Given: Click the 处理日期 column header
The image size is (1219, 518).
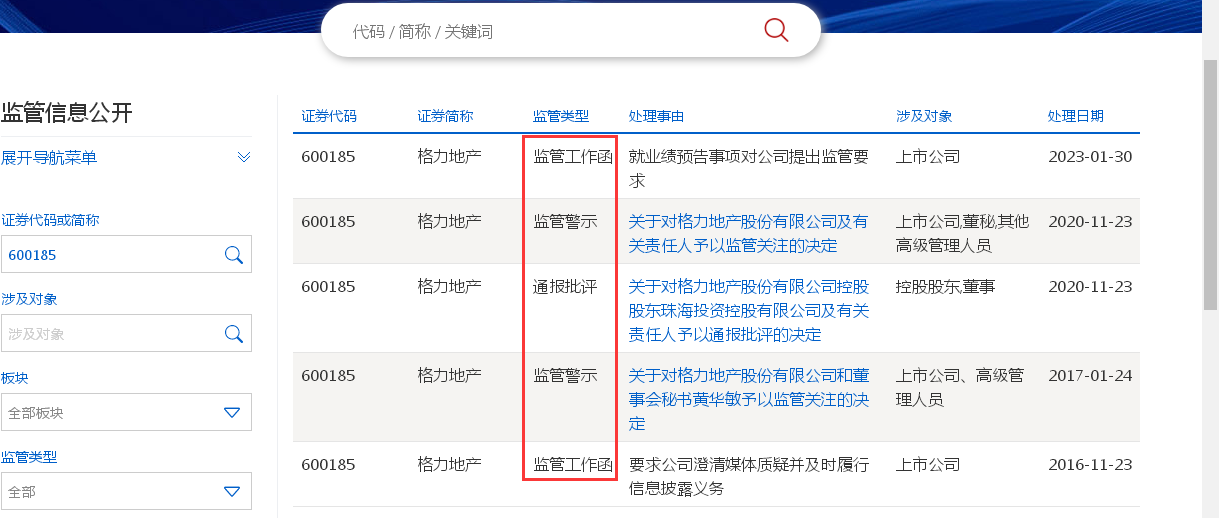Looking at the screenshot, I should pyautogui.click(x=1076, y=116).
